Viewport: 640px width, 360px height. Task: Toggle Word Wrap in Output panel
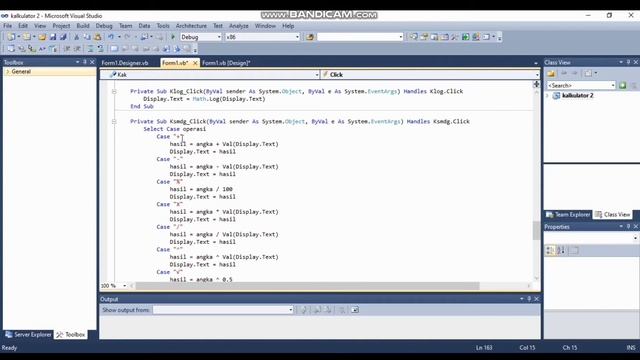point(355,310)
